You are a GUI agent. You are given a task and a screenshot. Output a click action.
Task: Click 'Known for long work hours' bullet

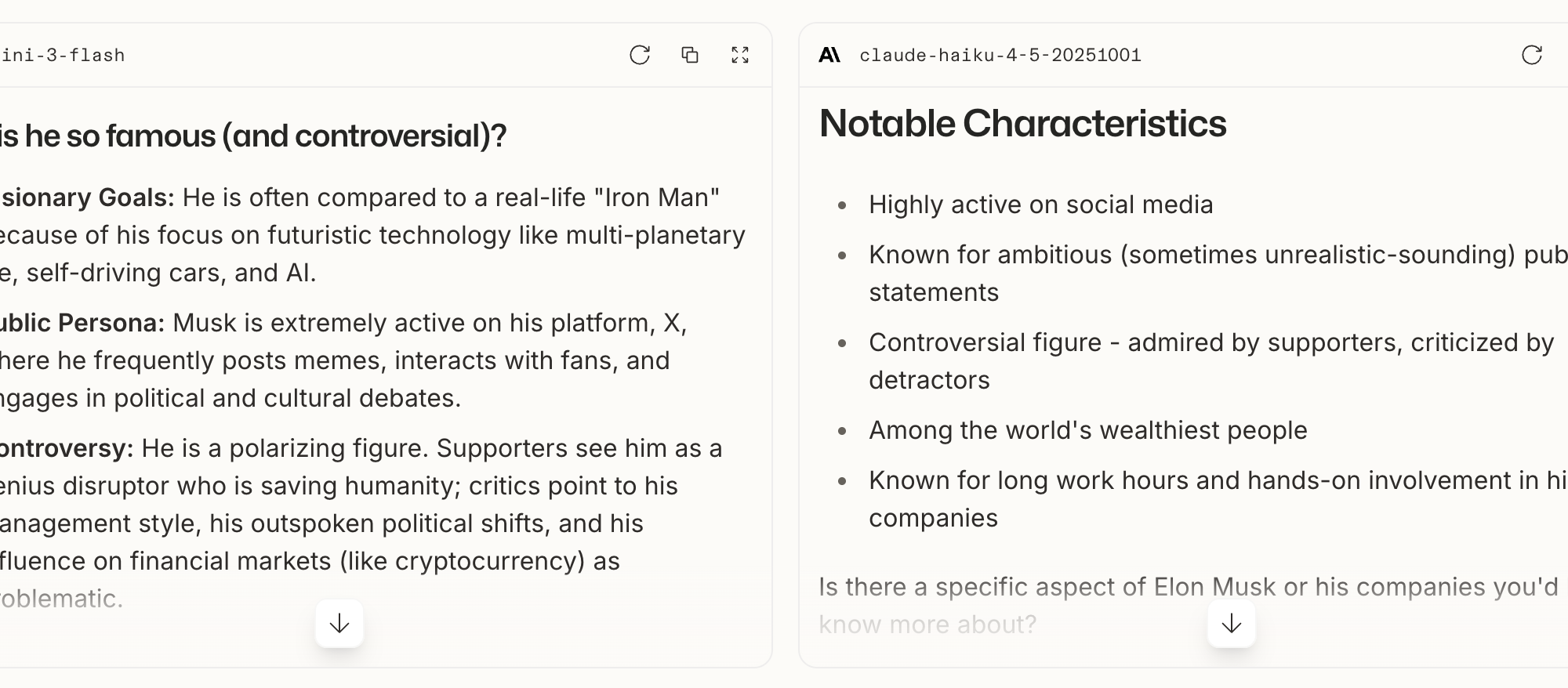(1218, 499)
